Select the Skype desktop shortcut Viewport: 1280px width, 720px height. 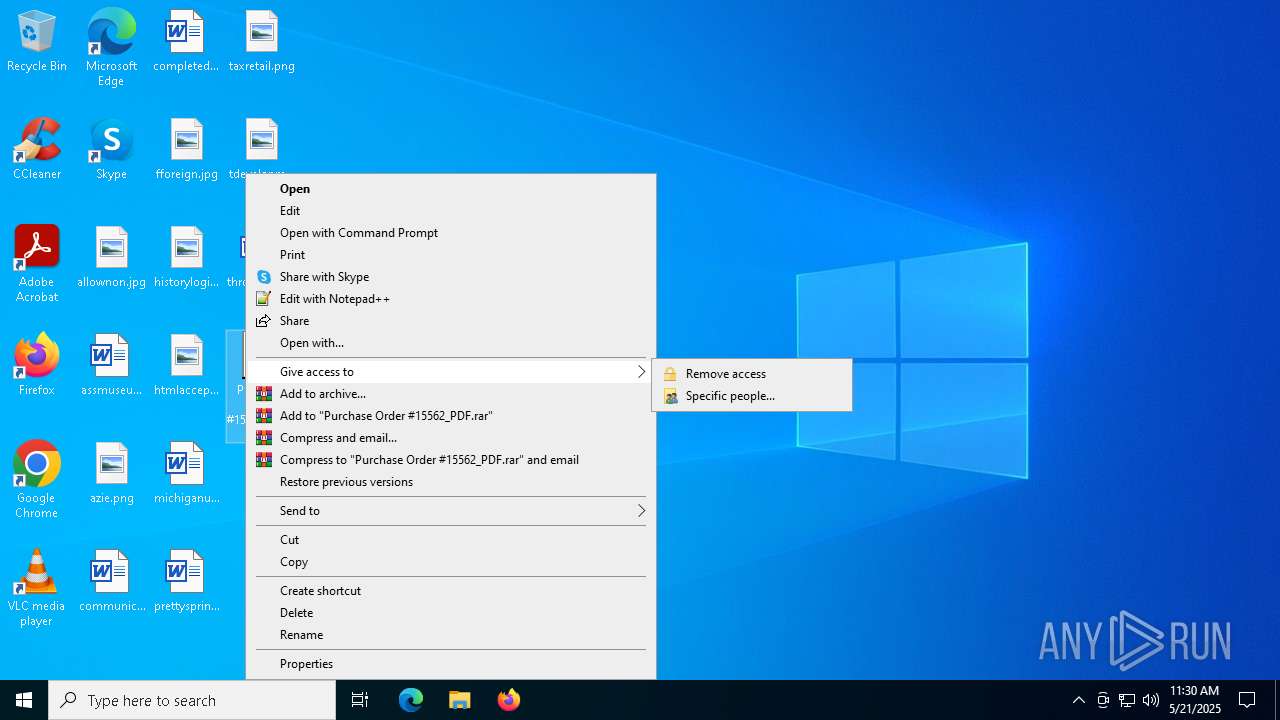click(111, 150)
